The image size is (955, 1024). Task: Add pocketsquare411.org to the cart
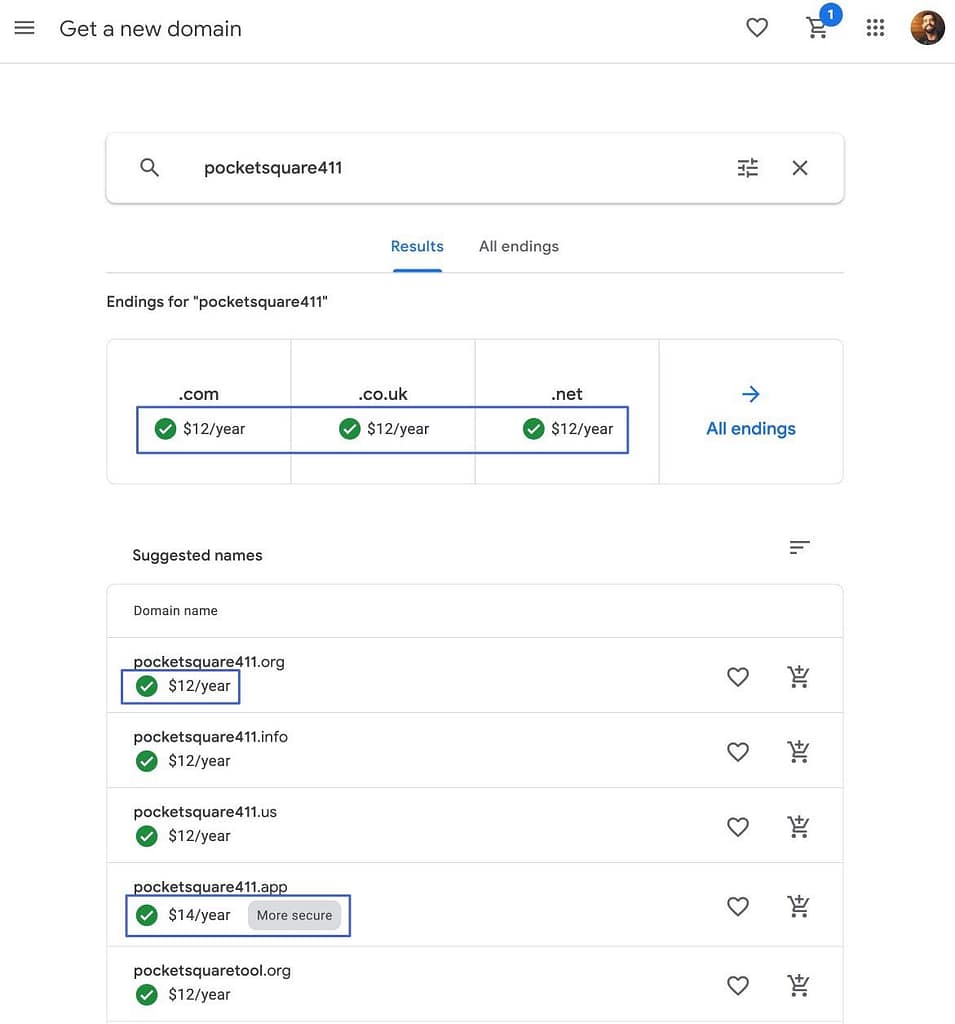(797, 675)
